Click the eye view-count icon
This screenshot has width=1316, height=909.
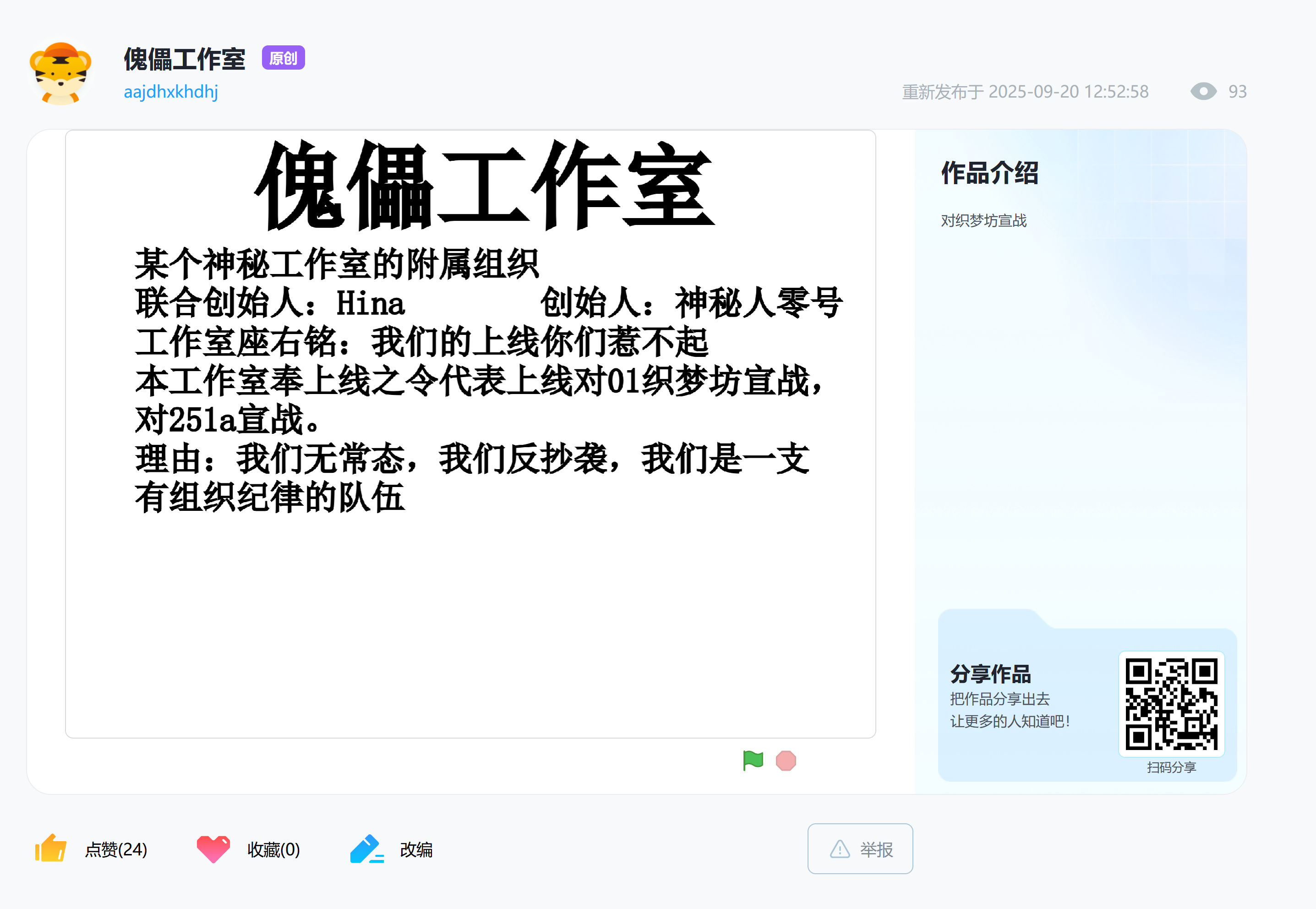pyautogui.click(x=1203, y=91)
